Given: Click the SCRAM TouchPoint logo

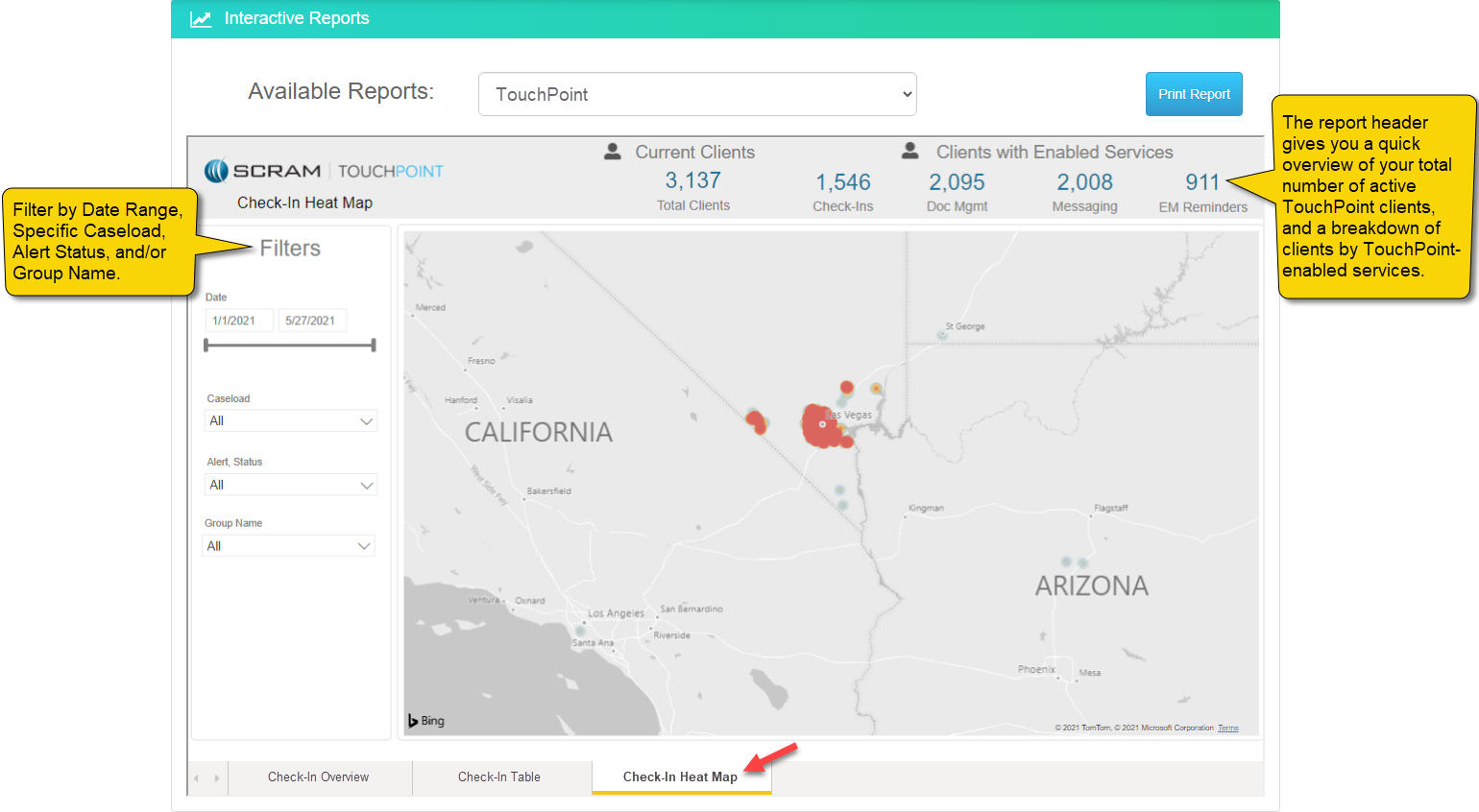Looking at the screenshot, I should 324,171.
